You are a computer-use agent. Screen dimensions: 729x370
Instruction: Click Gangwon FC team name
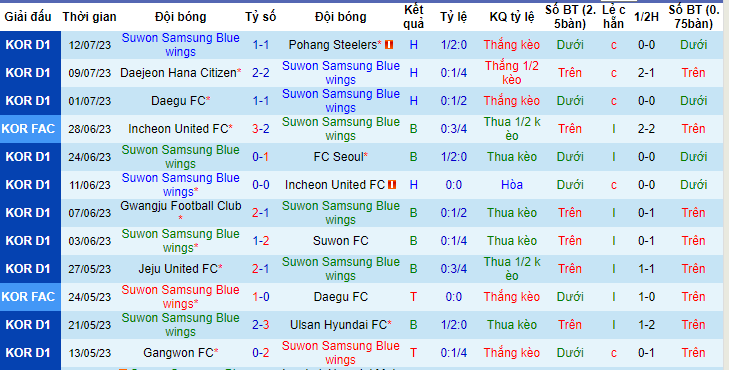pos(178,353)
